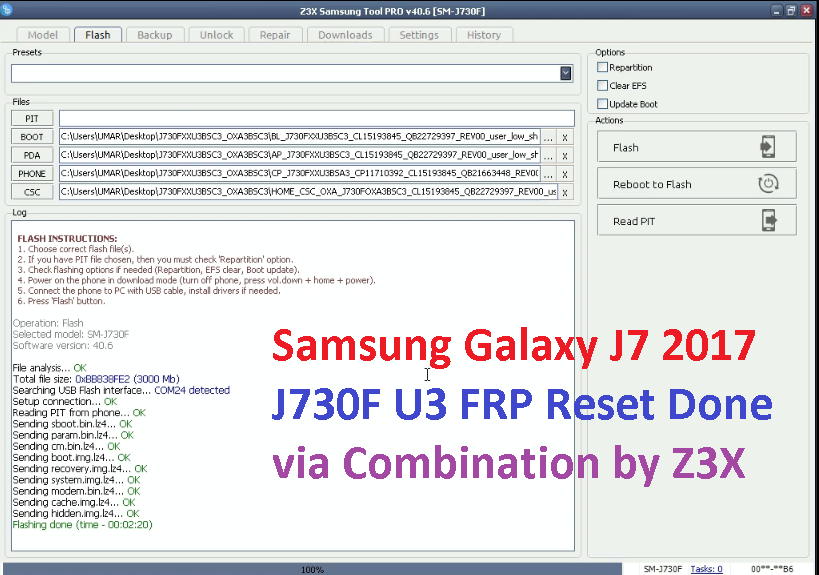The height and width of the screenshot is (575, 819).
Task: Click the PHONE file button
Action: click(32, 173)
